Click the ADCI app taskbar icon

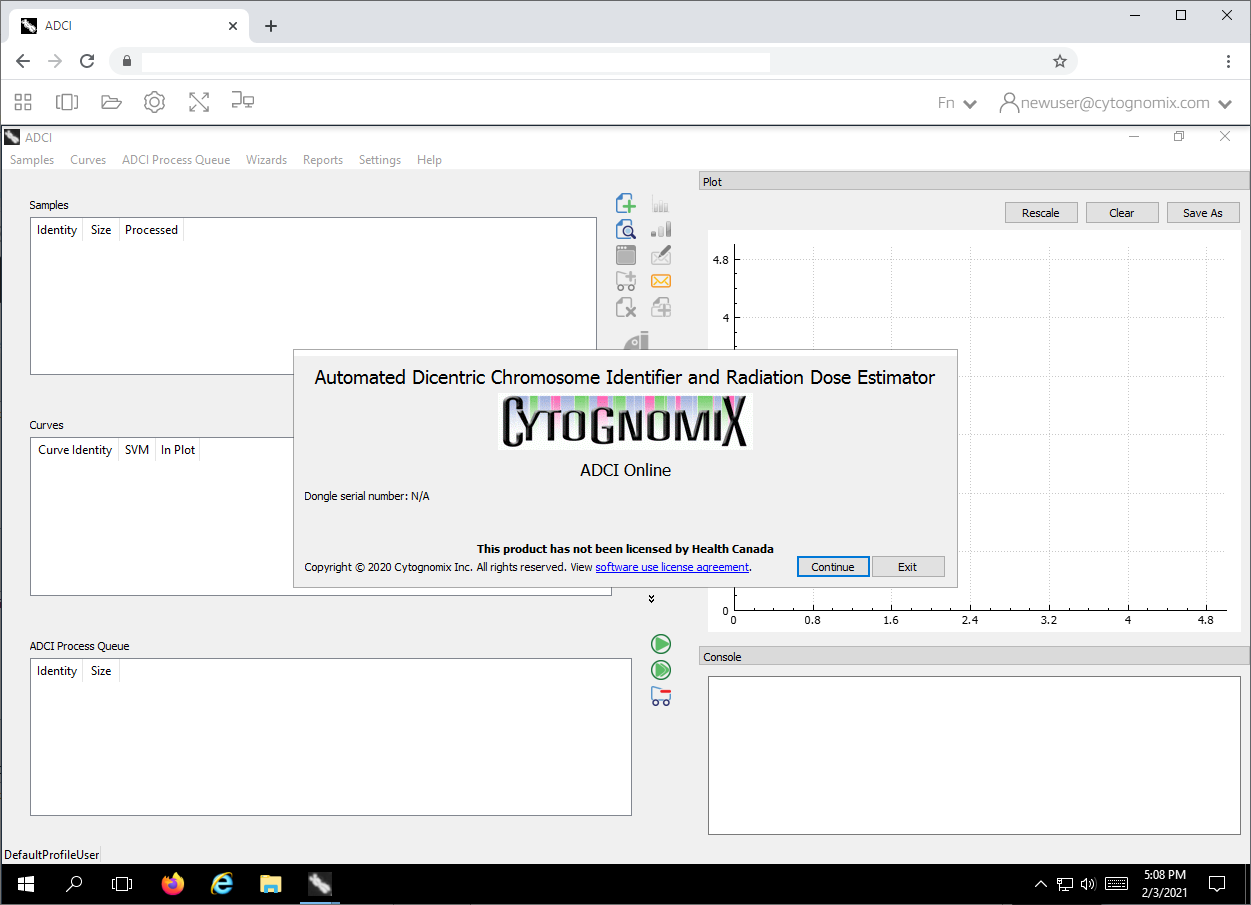319,884
